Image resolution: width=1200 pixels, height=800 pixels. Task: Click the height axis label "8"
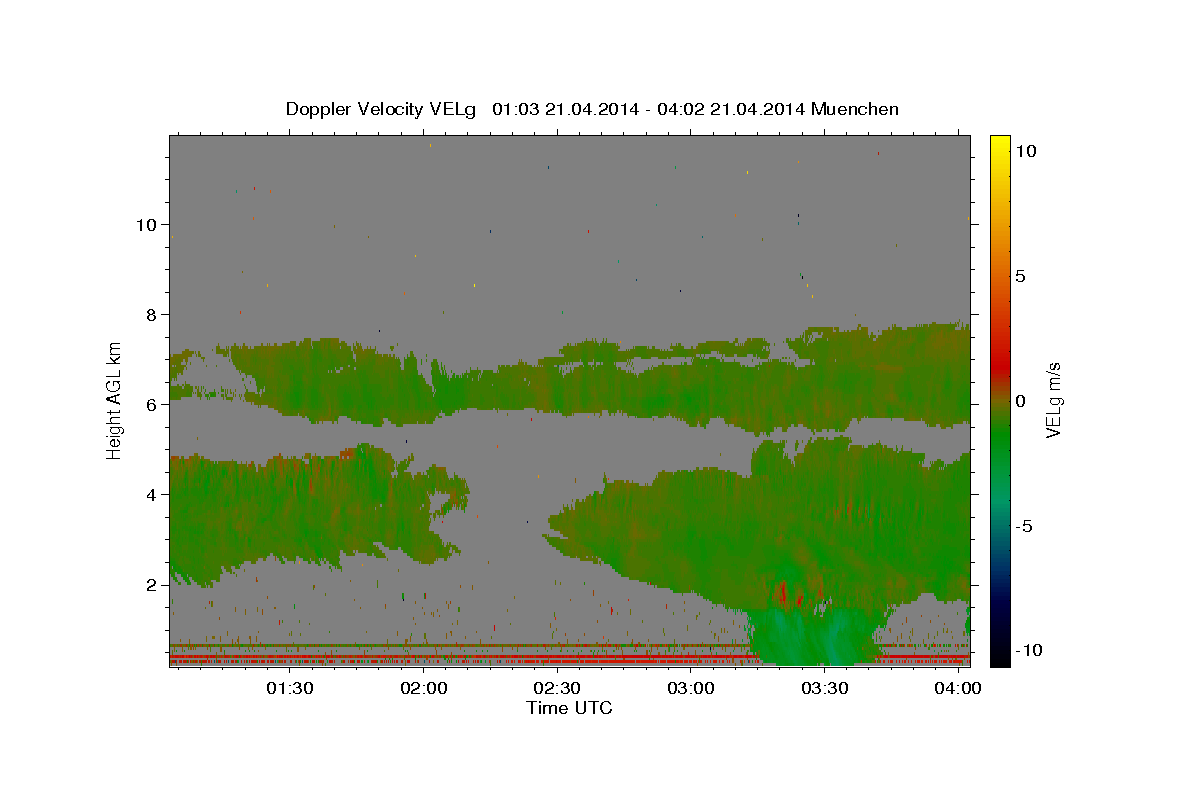(x=152, y=314)
